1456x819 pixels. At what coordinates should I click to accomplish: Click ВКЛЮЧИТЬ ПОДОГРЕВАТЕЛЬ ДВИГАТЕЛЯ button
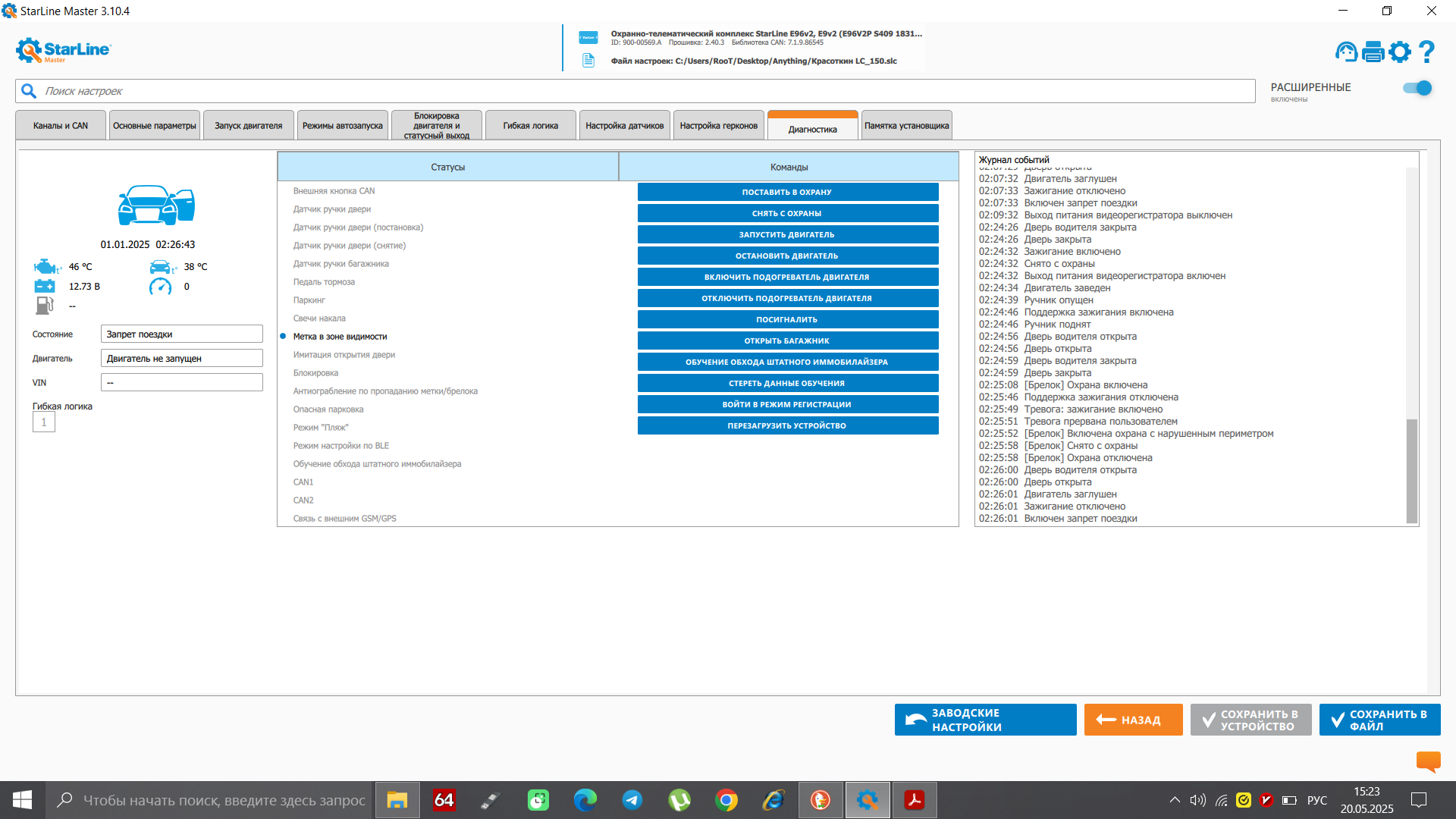tap(787, 277)
